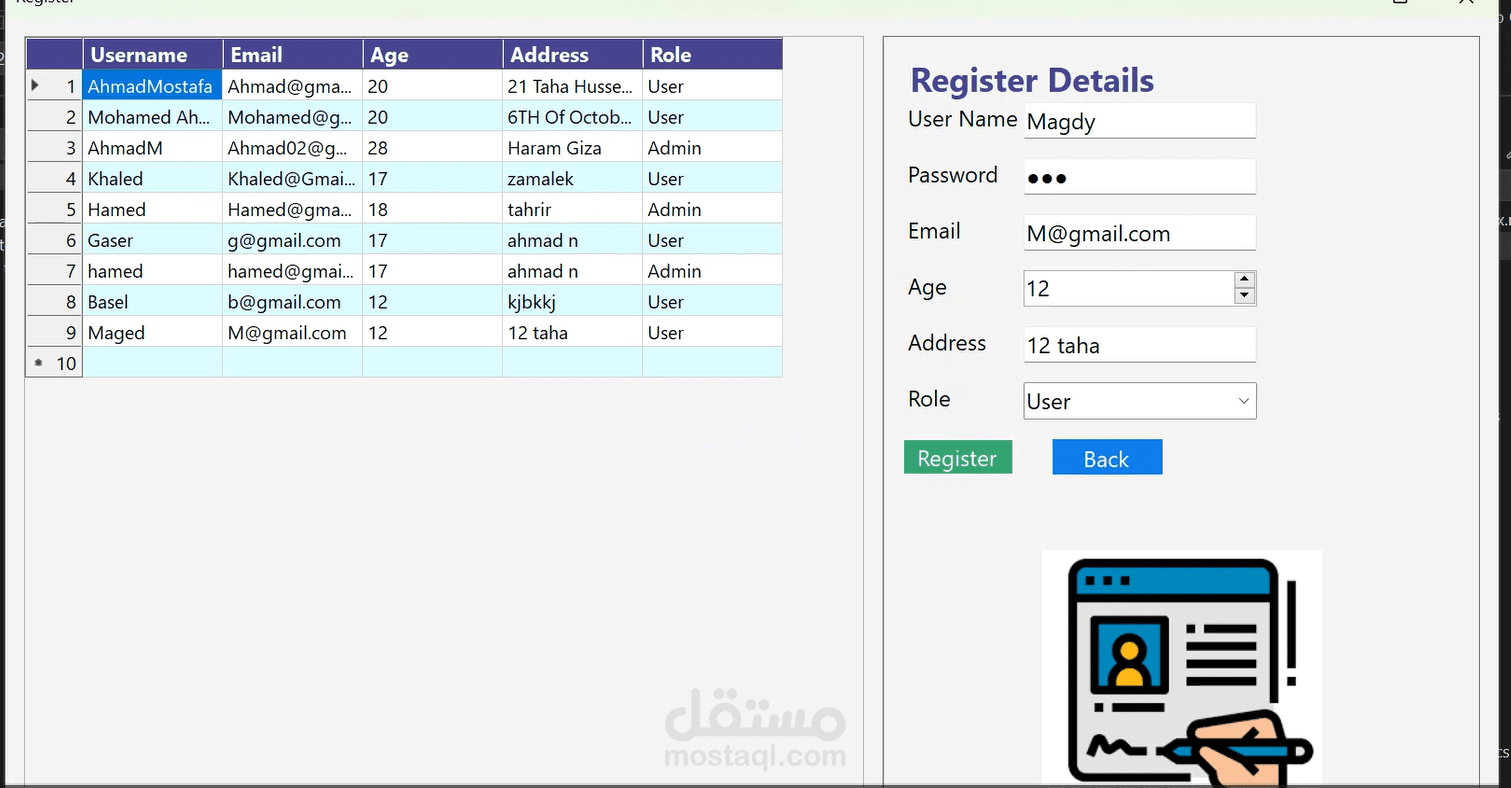
Task: Select the row header numbered 1
Action: (54, 86)
